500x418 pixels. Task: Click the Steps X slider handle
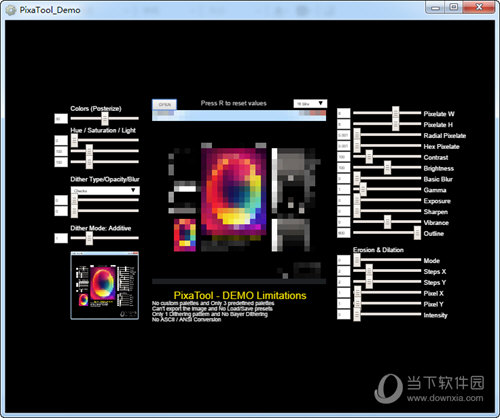pos(369,271)
